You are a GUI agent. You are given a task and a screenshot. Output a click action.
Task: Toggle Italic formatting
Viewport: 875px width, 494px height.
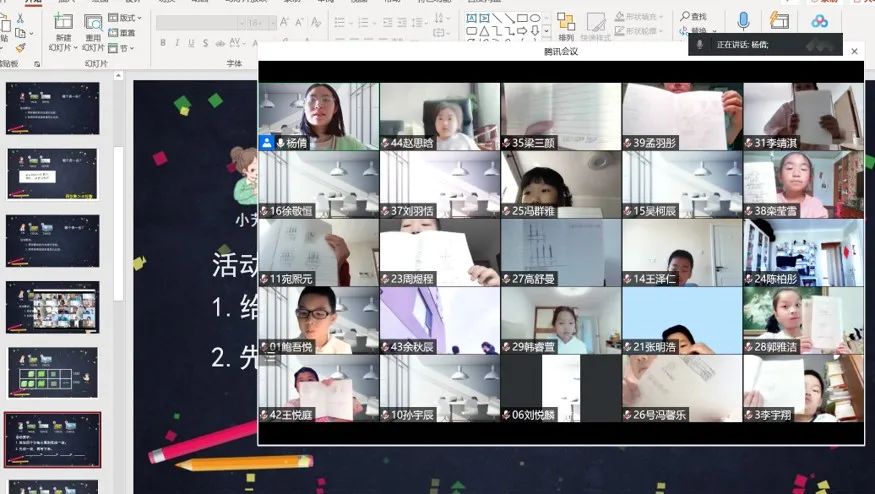pyautogui.click(x=177, y=43)
